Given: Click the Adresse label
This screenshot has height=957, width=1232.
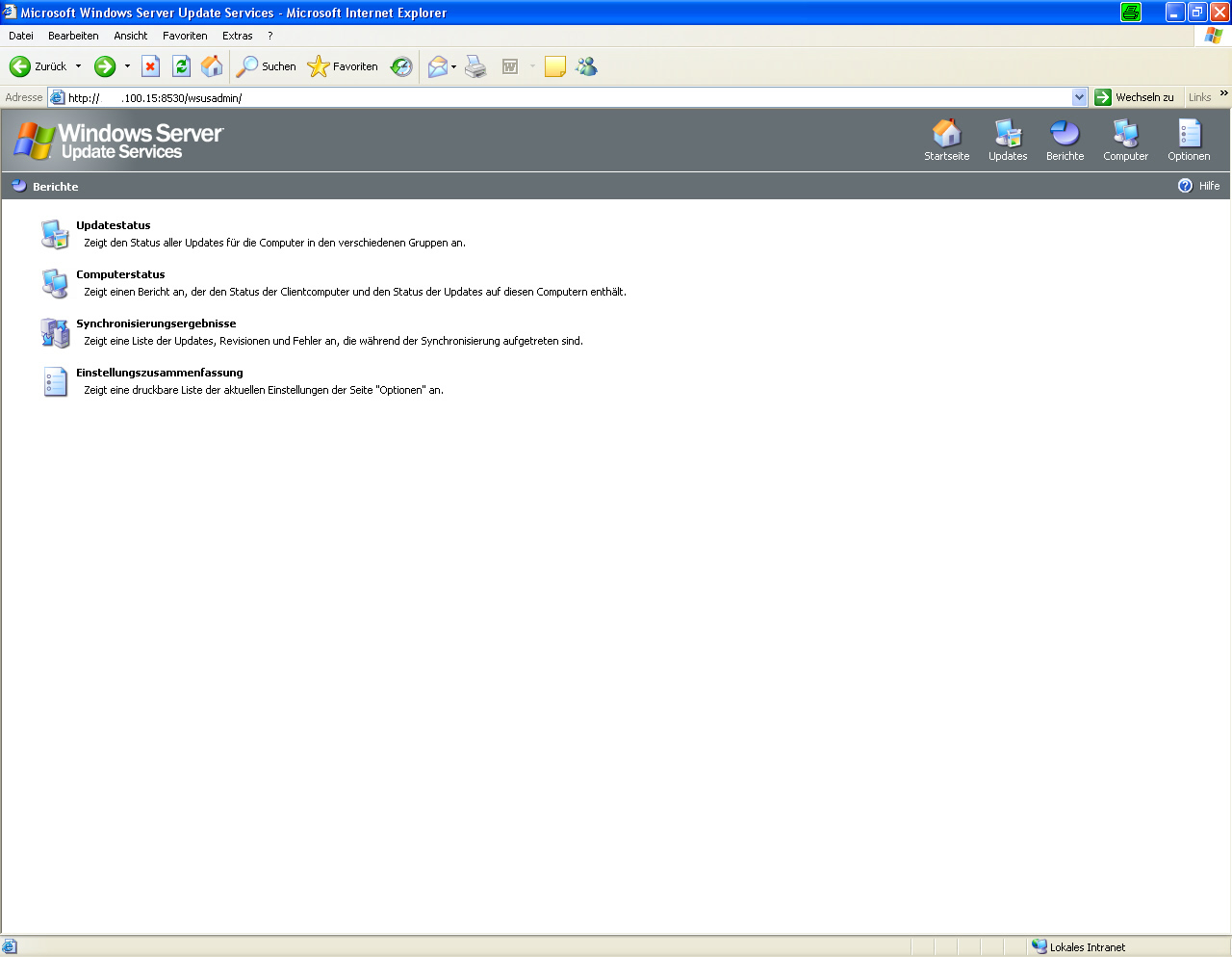Looking at the screenshot, I should 24,97.
